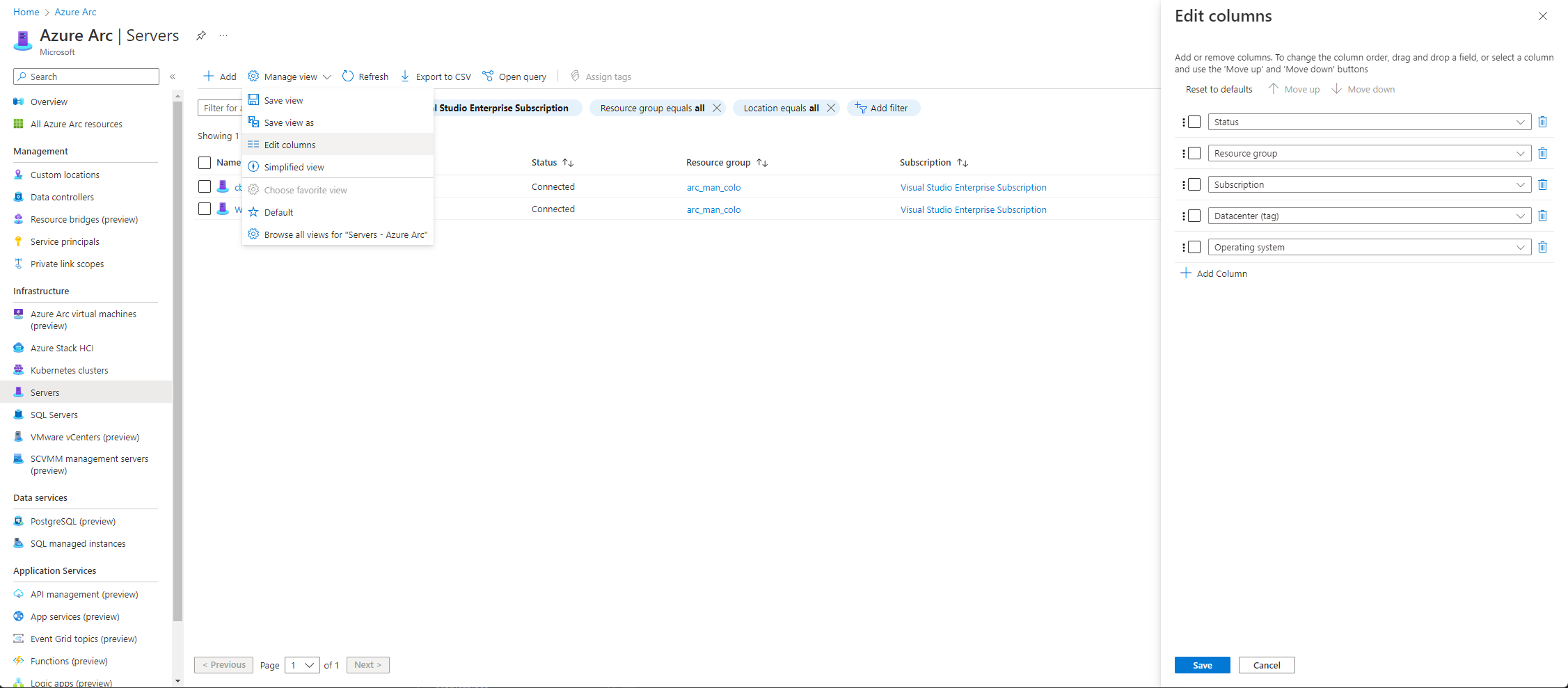Open the Operating system column dropdown

click(x=1370, y=247)
